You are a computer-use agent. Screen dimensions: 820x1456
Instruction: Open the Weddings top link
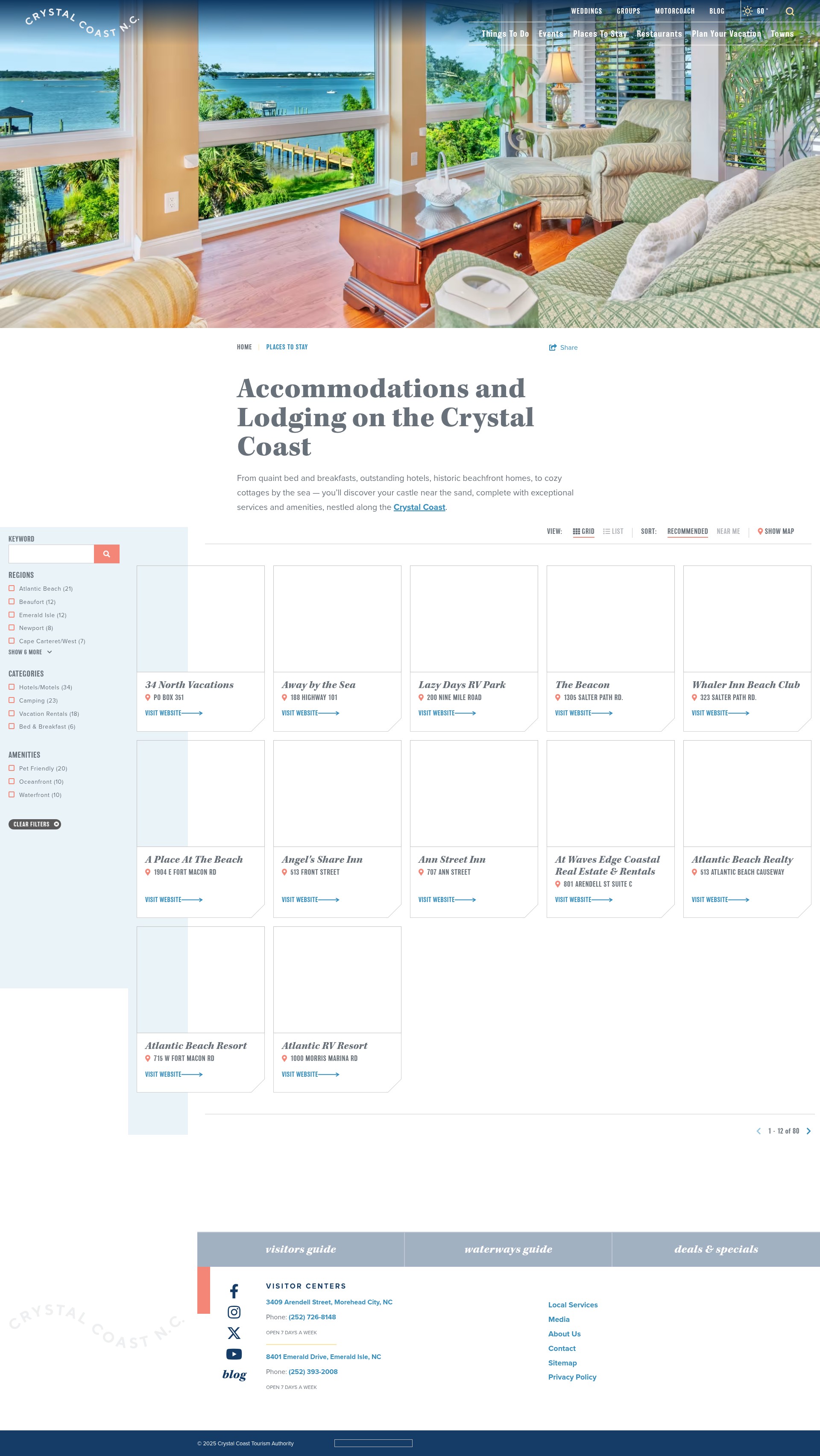587,11
